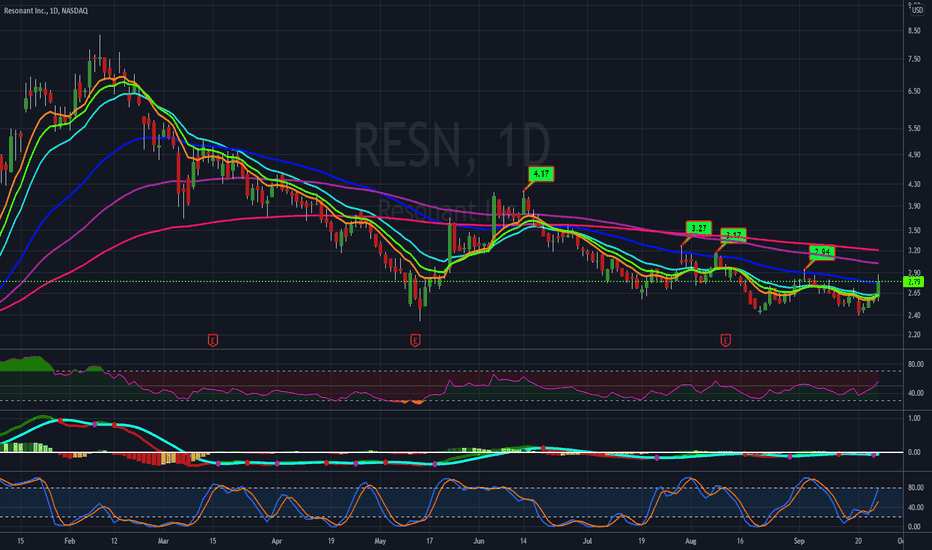Viewport: 932px width, 550px height.
Task: Click the 2.20 price axis label
Action: coord(914,335)
